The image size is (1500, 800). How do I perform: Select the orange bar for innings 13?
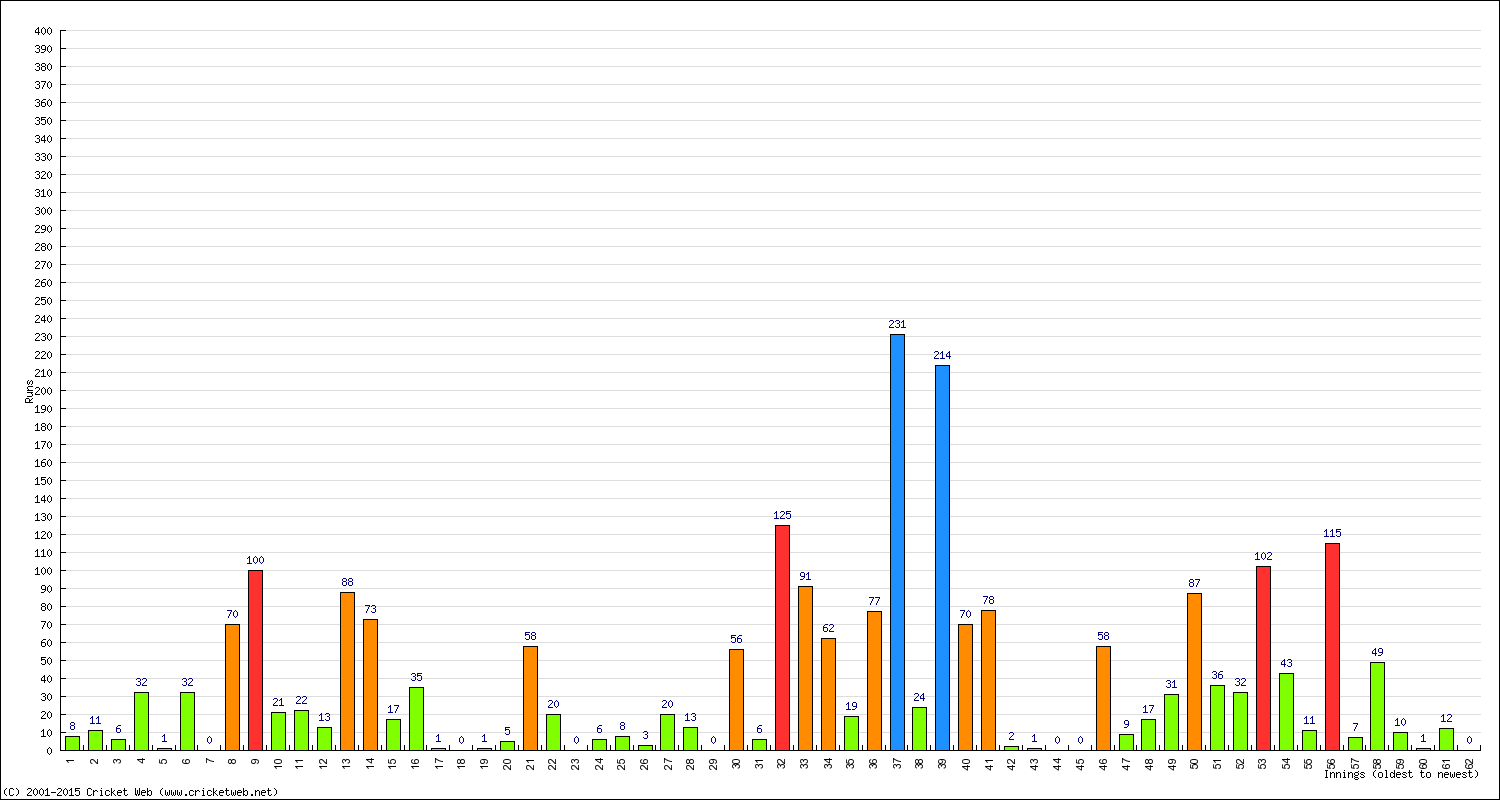pos(347,671)
